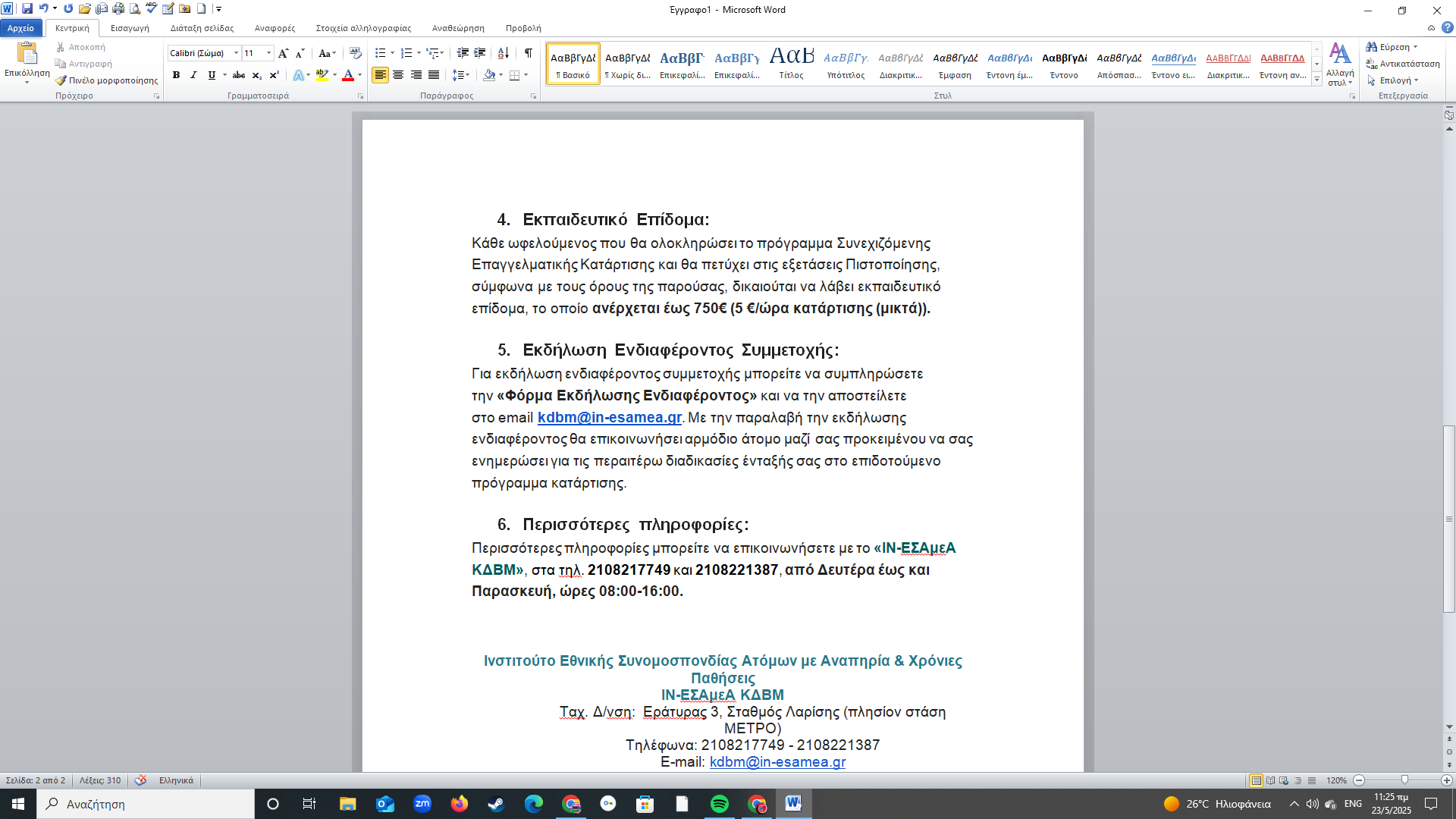Click the Sort A-Z icon
Screen dimensions: 1456x819
coord(504,53)
